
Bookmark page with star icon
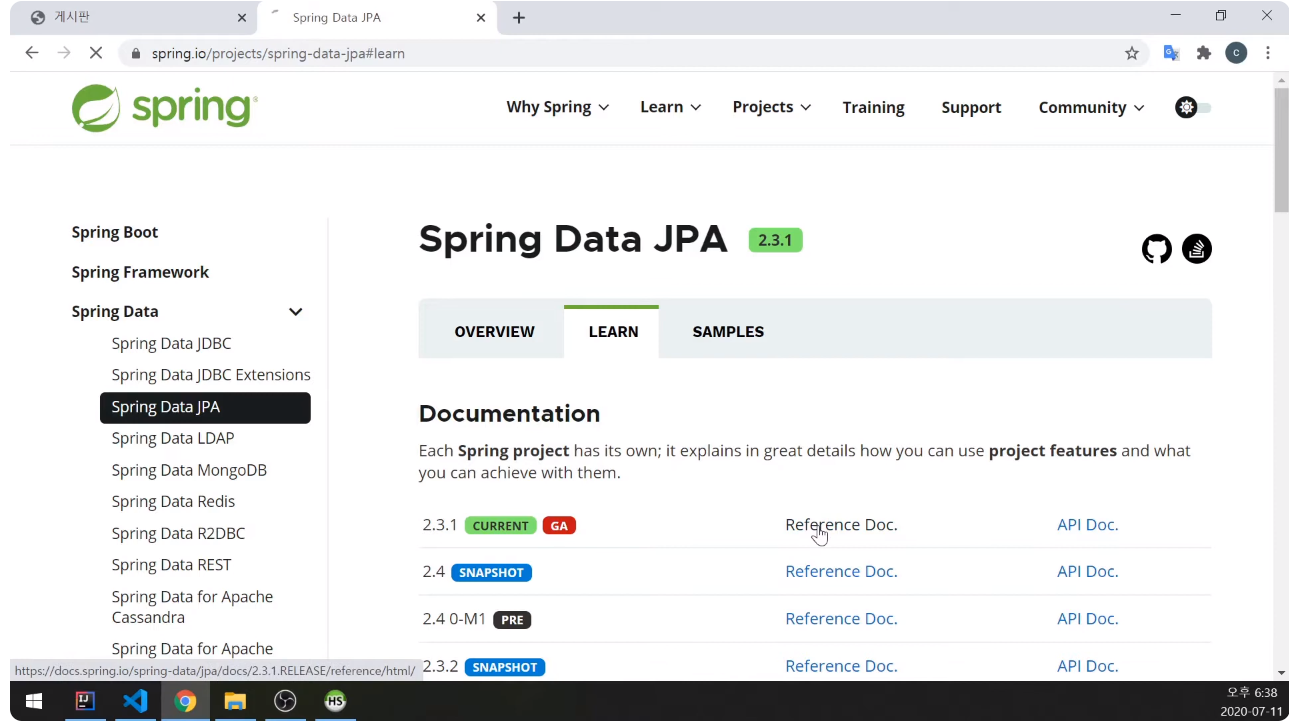1132,53
